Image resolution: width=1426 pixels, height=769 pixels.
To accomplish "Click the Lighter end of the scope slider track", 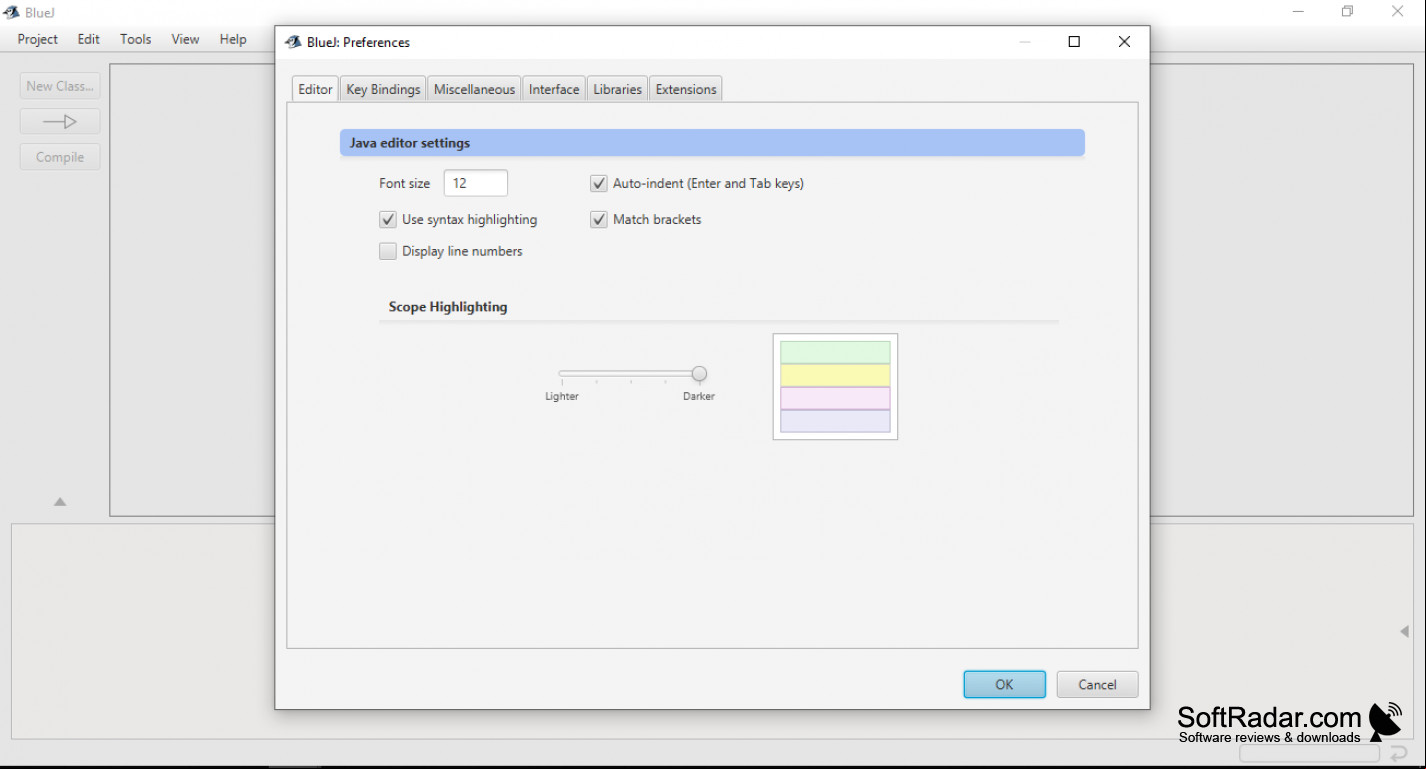I will (563, 374).
